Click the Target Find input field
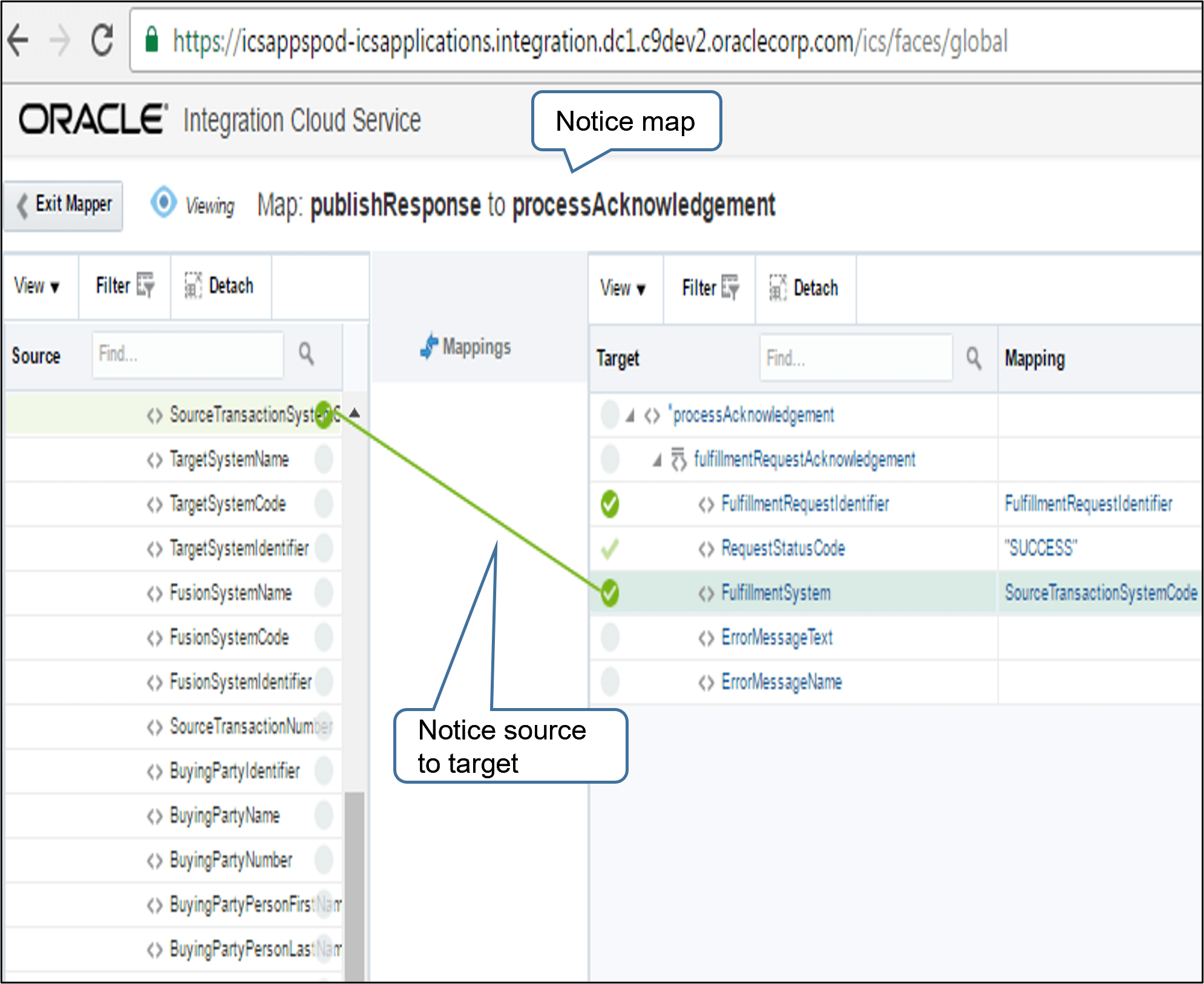1204x984 pixels. pos(855,358)
